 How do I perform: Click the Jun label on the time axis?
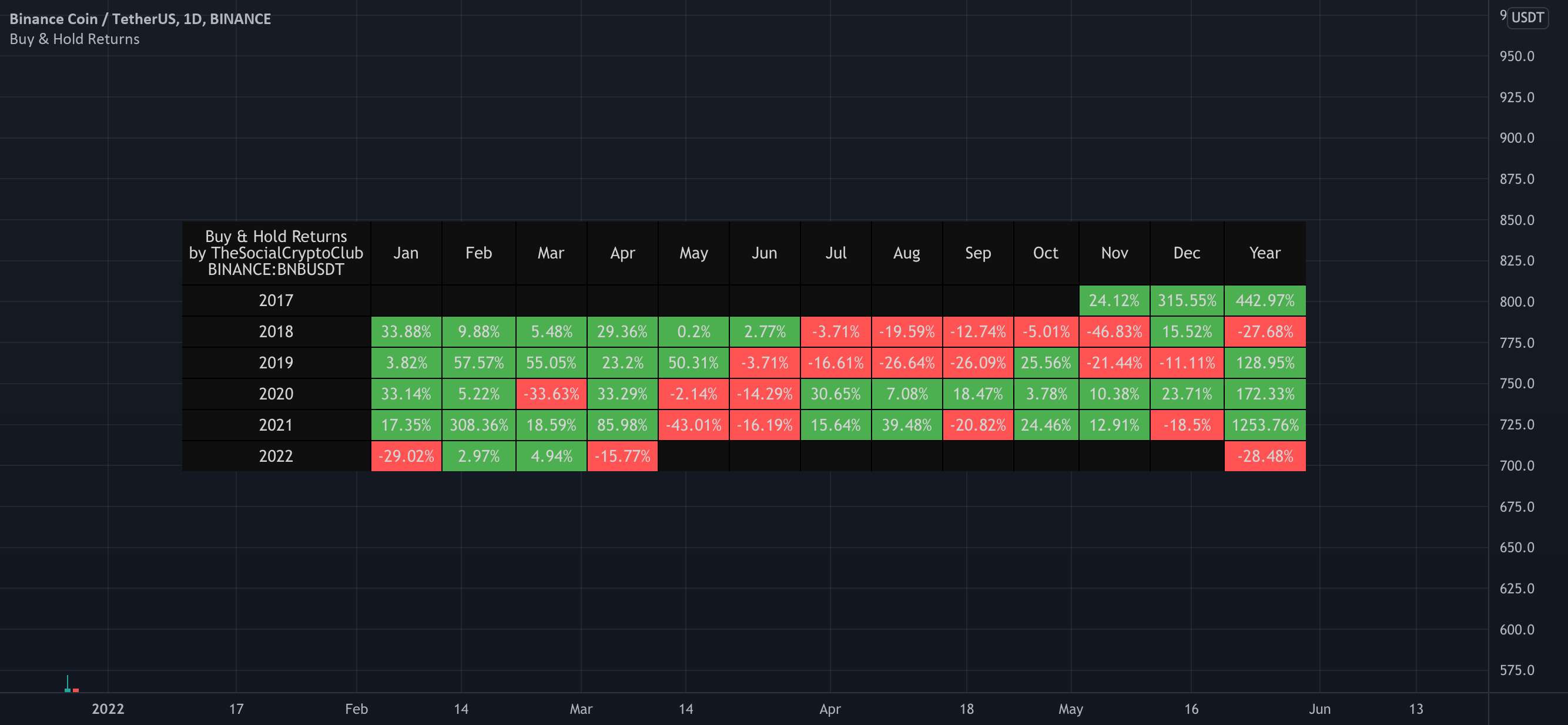point(1319,709)
